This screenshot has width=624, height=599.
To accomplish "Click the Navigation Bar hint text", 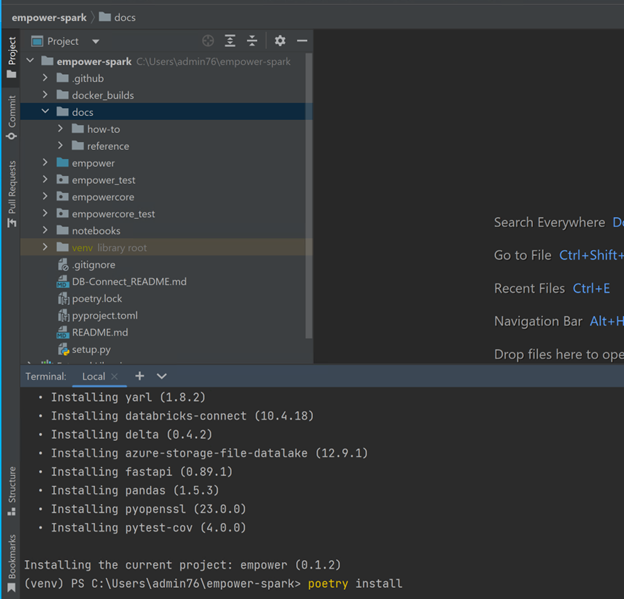I will [x=538, y=321].
